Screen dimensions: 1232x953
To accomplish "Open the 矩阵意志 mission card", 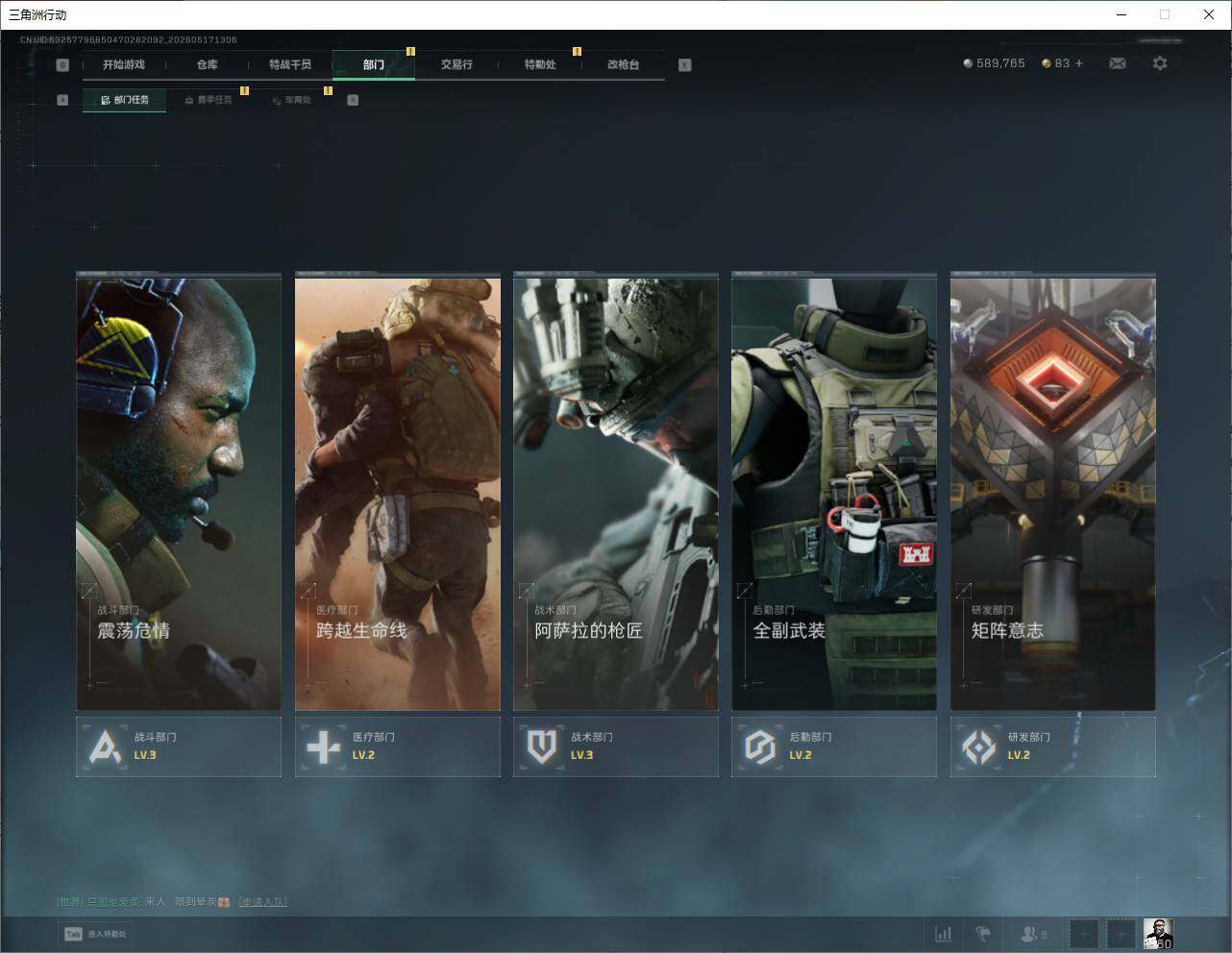I will point(1053,492).
